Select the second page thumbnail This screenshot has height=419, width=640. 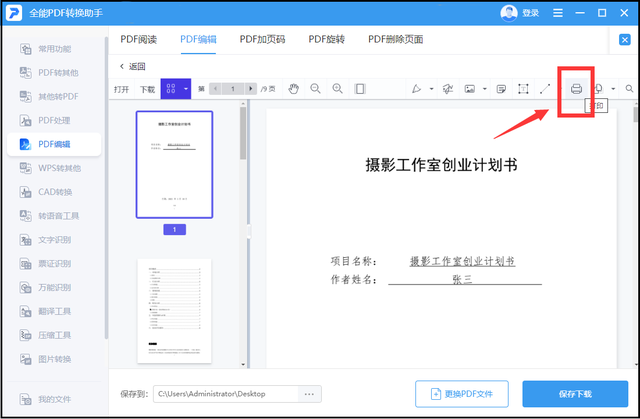click(174, 311)
